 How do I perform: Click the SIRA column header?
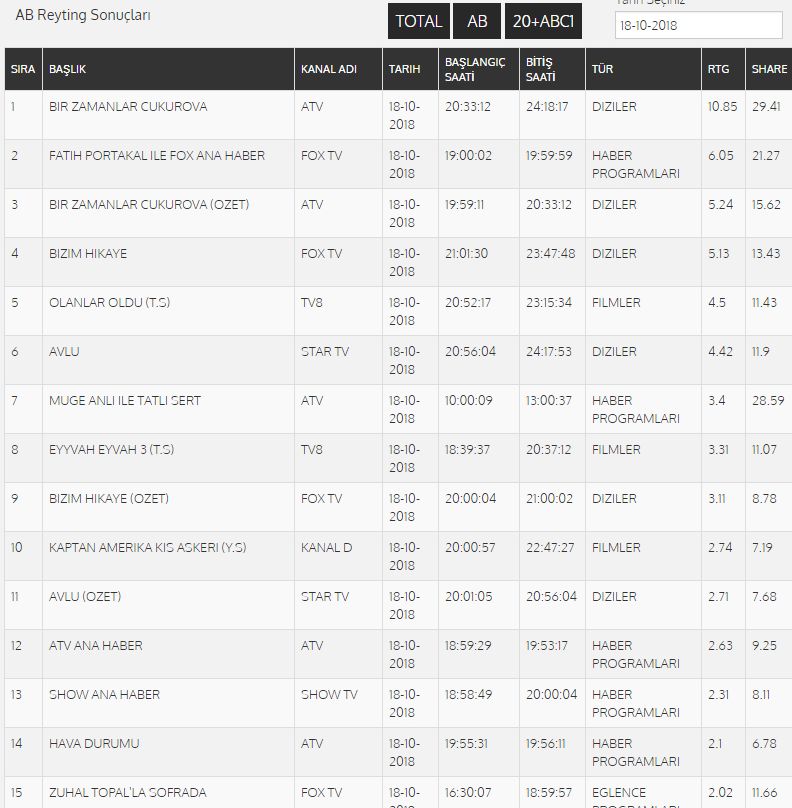click(23, 69)
